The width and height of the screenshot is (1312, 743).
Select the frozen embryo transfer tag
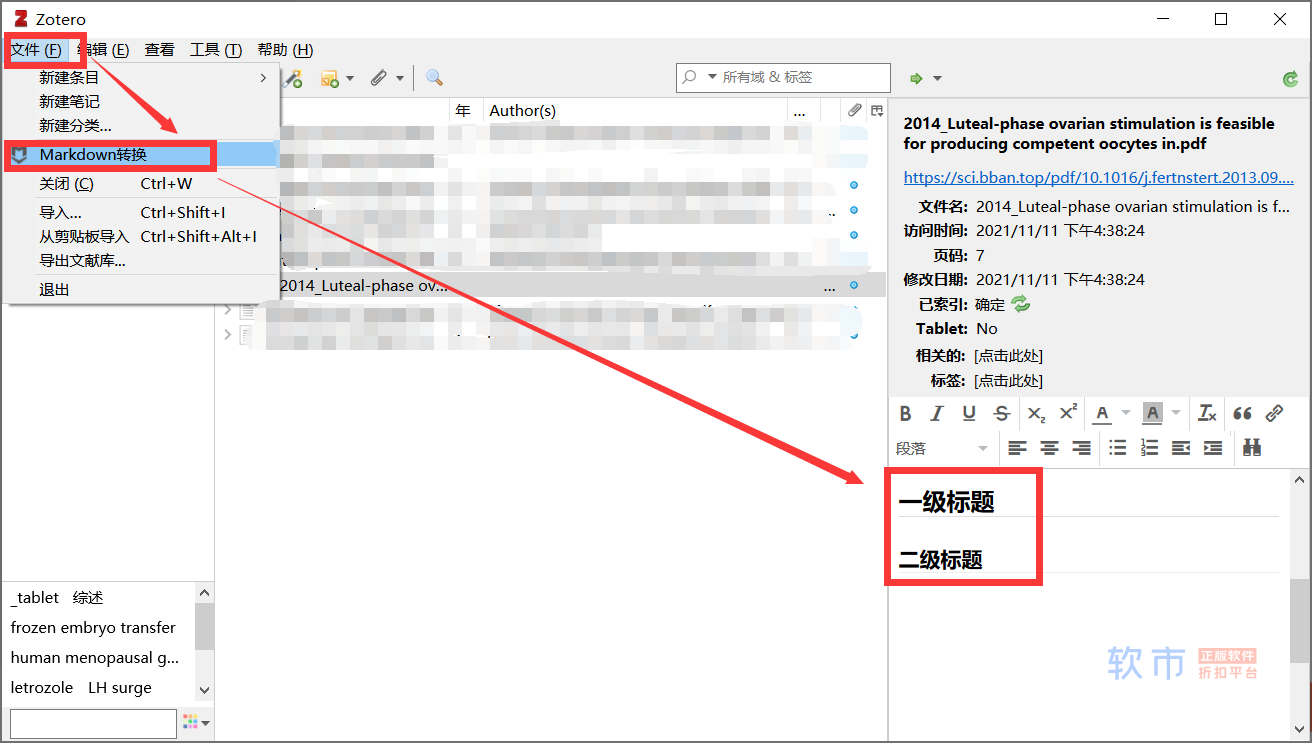(x=93, y=628)
